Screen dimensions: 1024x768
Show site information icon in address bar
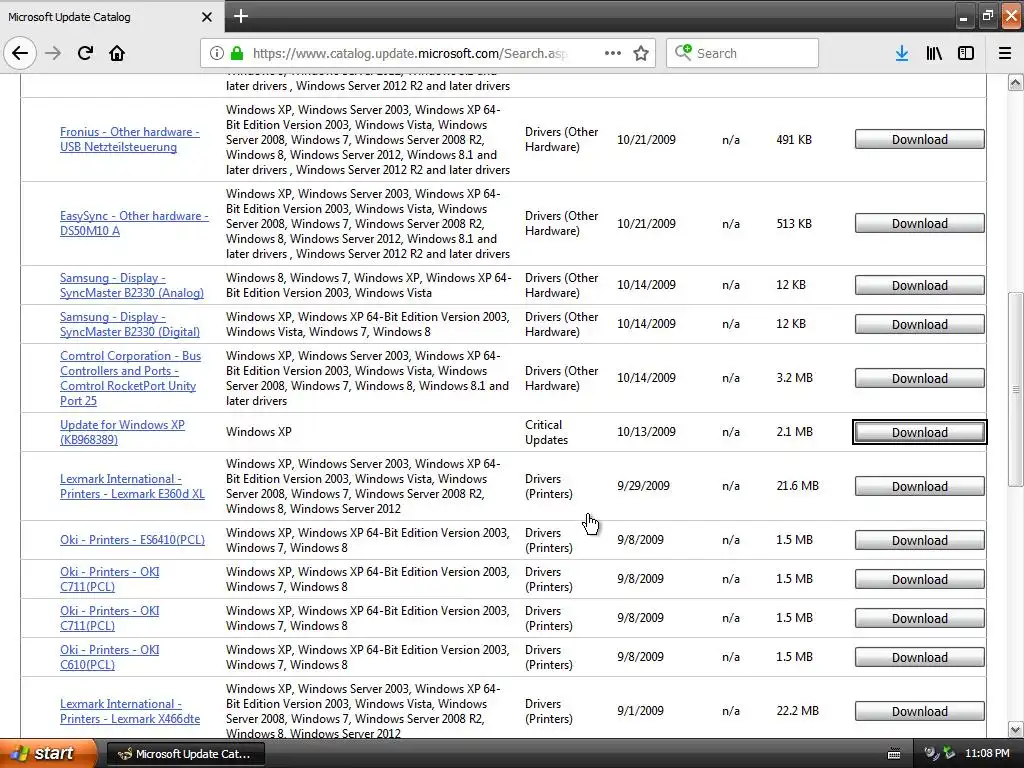click(217, 54)
